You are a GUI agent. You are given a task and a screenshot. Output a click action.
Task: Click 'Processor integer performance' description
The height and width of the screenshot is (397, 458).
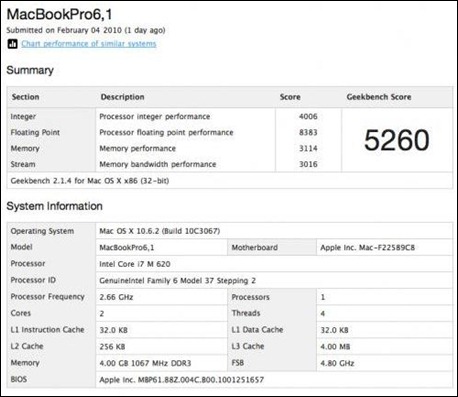tap(155, 117)
